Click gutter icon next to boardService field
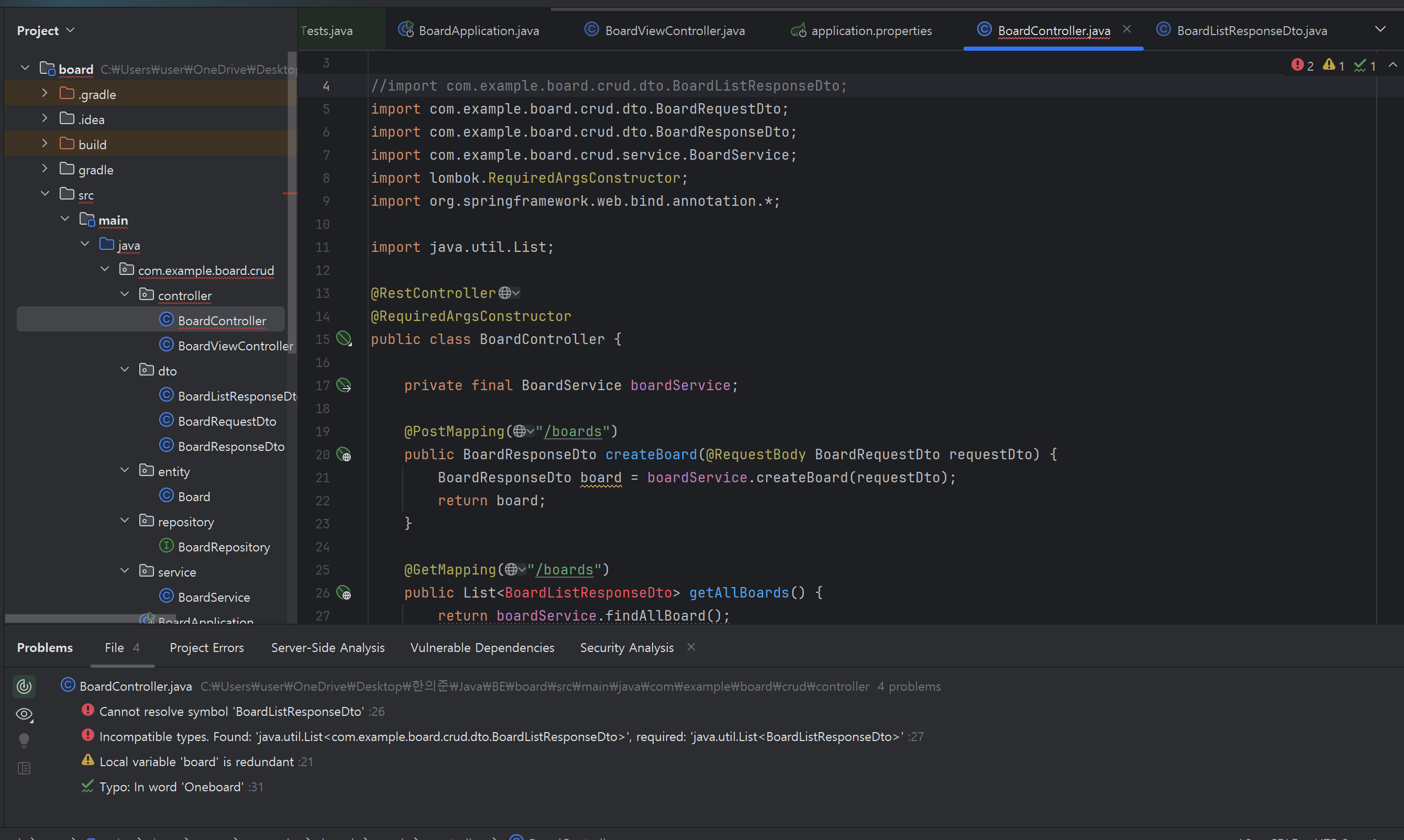 (x=344, y=385)
